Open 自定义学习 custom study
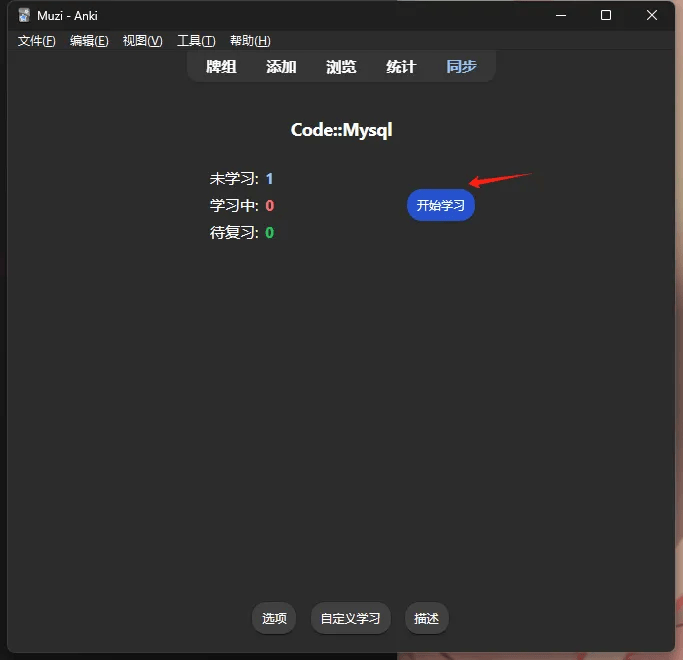The image size is (683, 660). [x=351, y=618]
